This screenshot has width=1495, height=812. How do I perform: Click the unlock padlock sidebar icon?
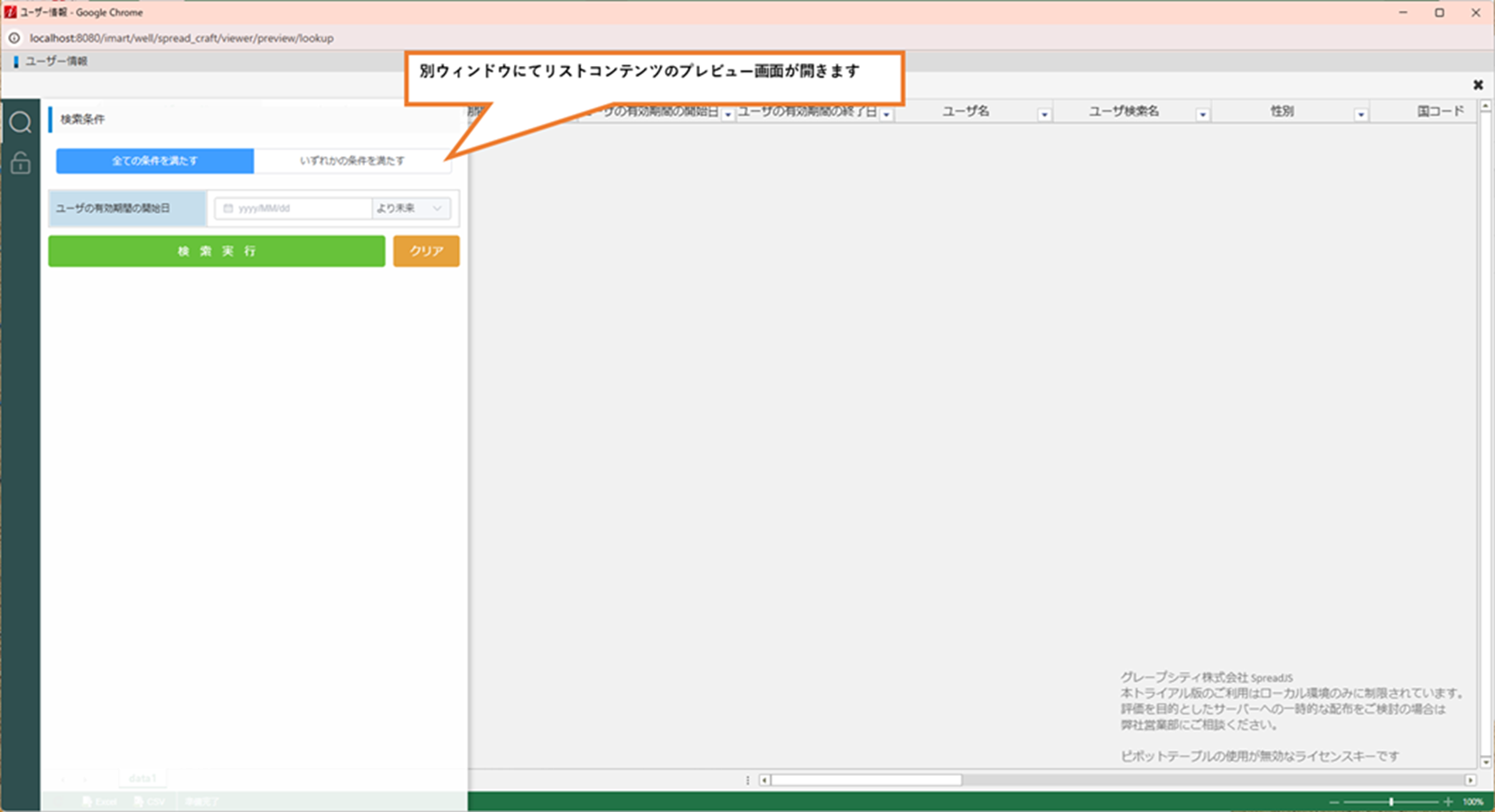pos(20,163)
